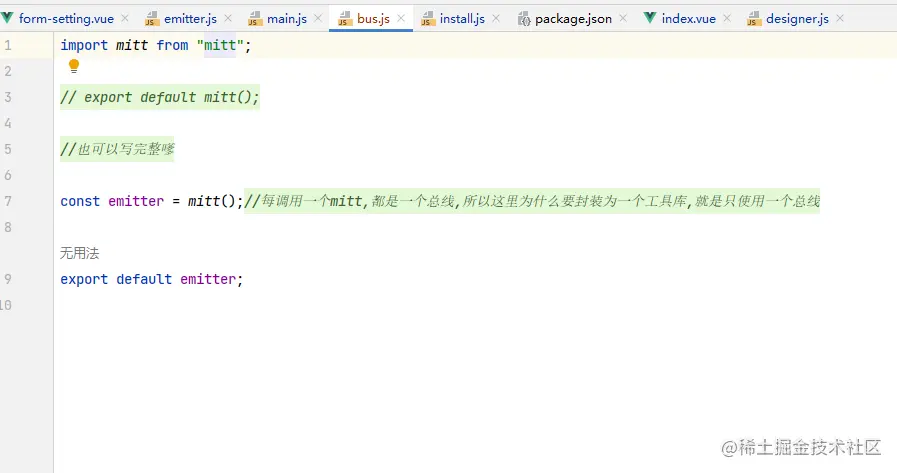Image resolution: width=897 pixels, height=473 pixels.
Task: Click the JS file icon of install.js
Action: point(427,19)
